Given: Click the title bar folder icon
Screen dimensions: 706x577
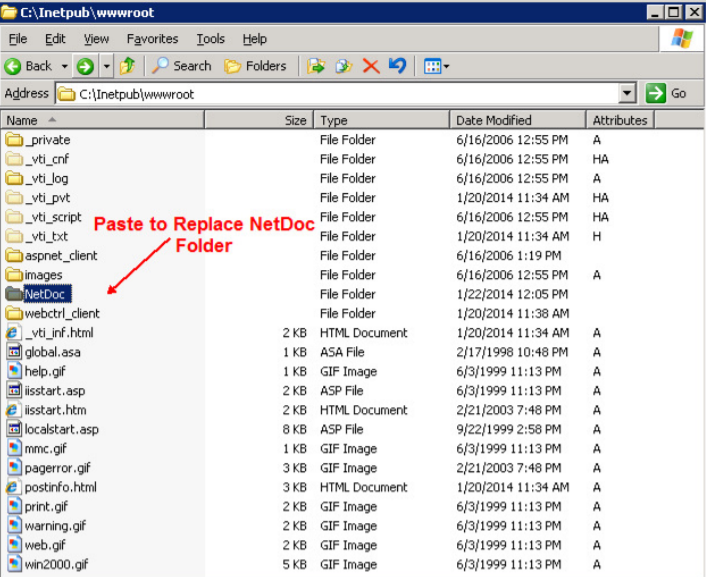Looking at the screenshot, I should click(9, 12).
